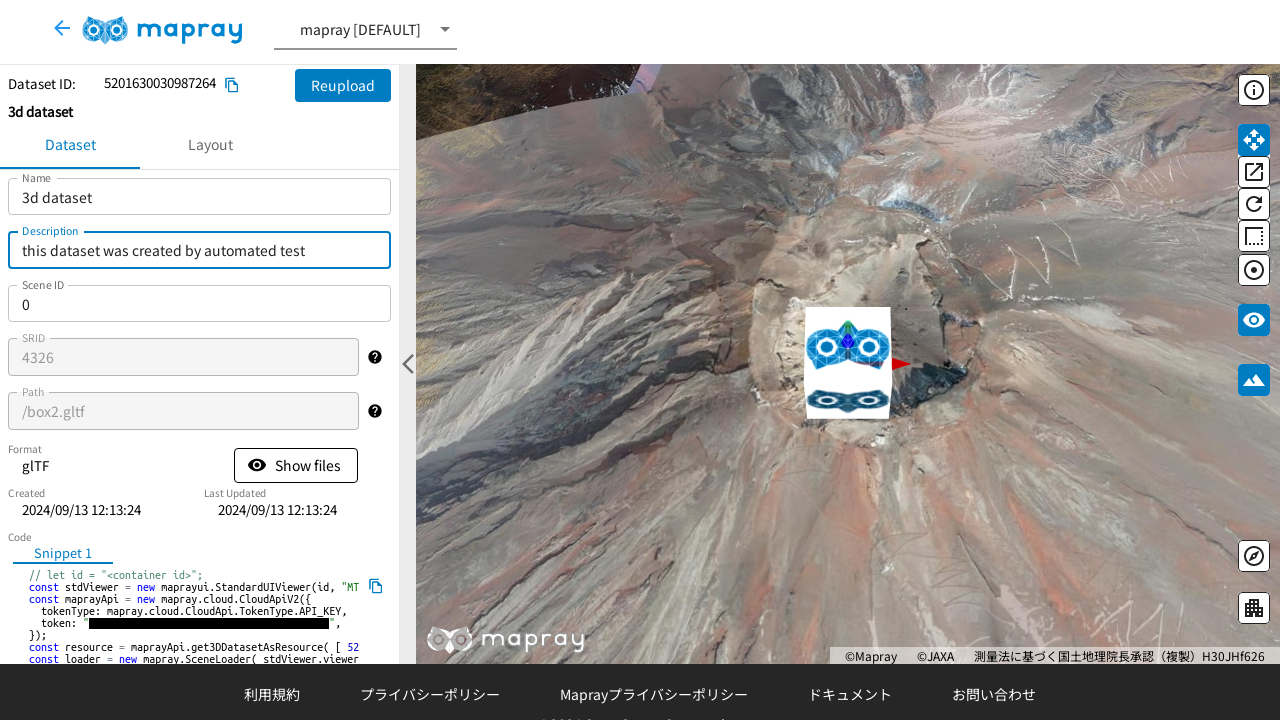Collapse the left dataset panel
Viewport: 1280px width, 720px height.
click(407, 364)
